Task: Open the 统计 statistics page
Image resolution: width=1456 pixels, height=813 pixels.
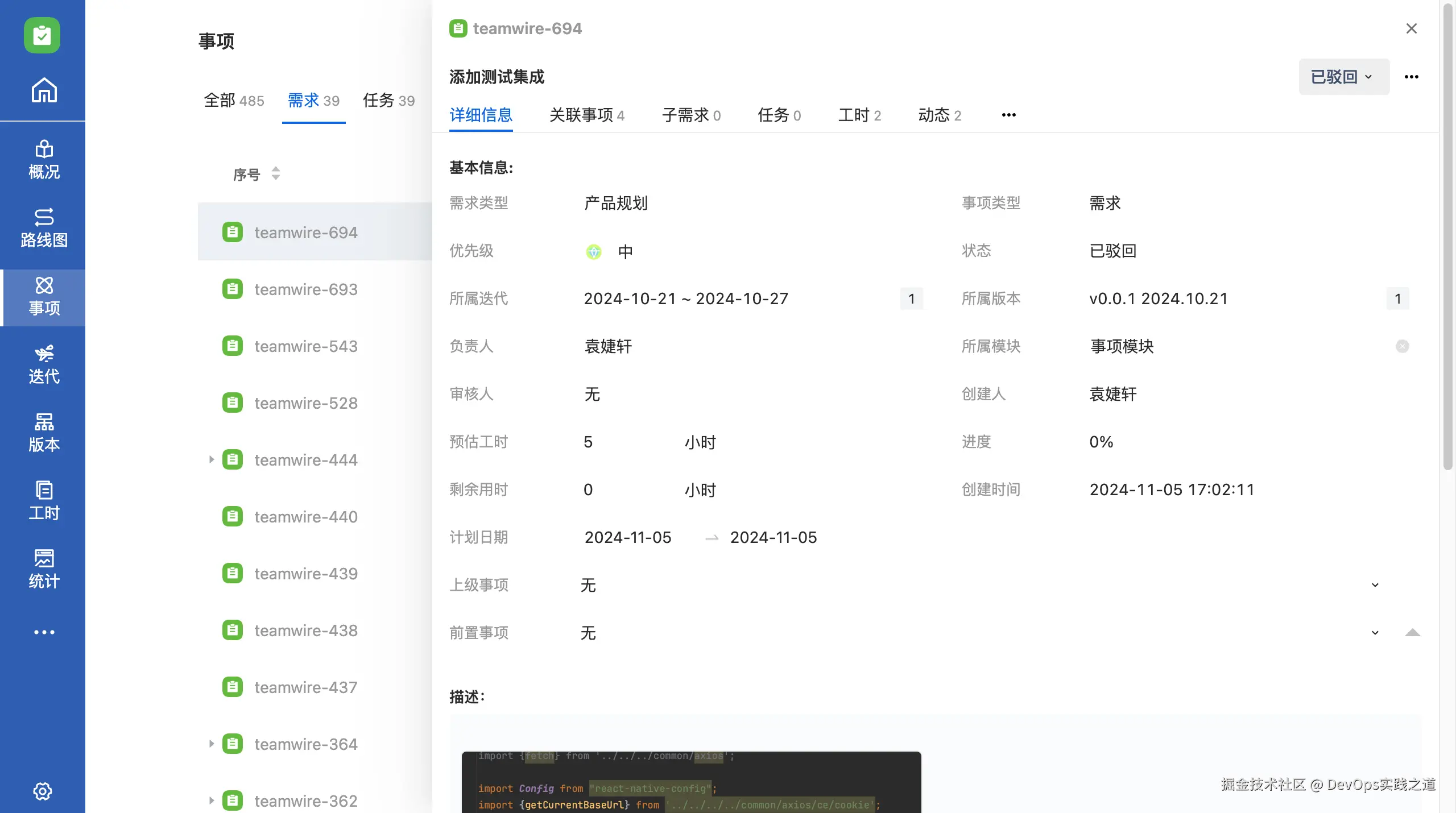Action: (44, 569)
